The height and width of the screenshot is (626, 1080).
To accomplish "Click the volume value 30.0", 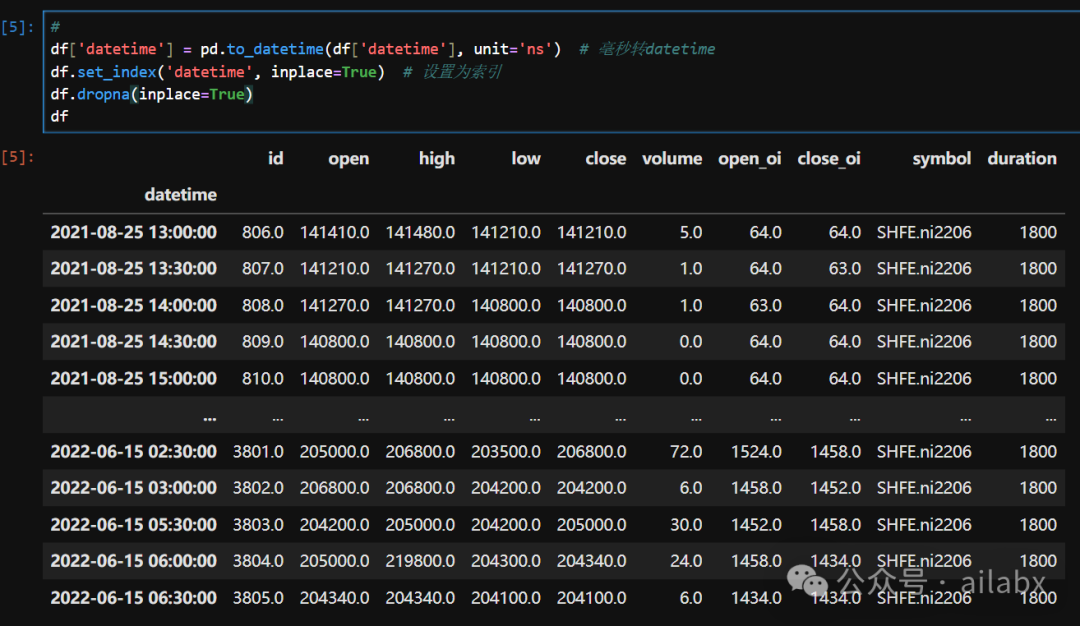I will click(686, 525).
